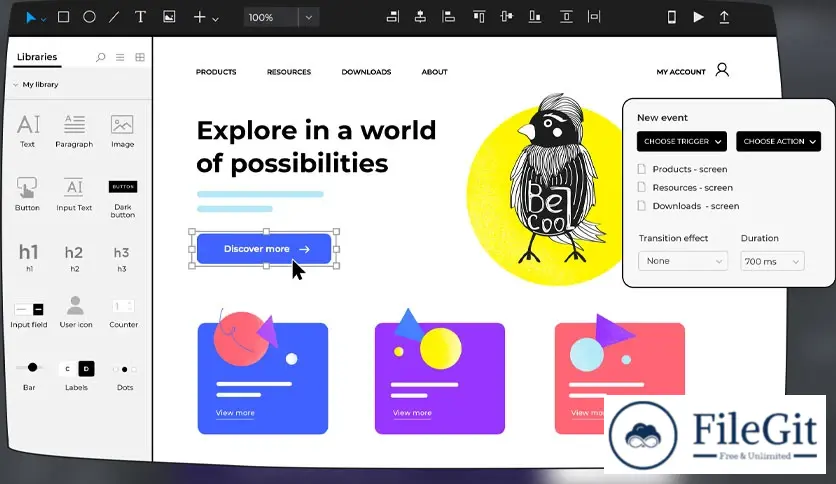This screenshot has height=484, width=836.
Task: Align selection horizontal centers
Action: click(420, 17)
